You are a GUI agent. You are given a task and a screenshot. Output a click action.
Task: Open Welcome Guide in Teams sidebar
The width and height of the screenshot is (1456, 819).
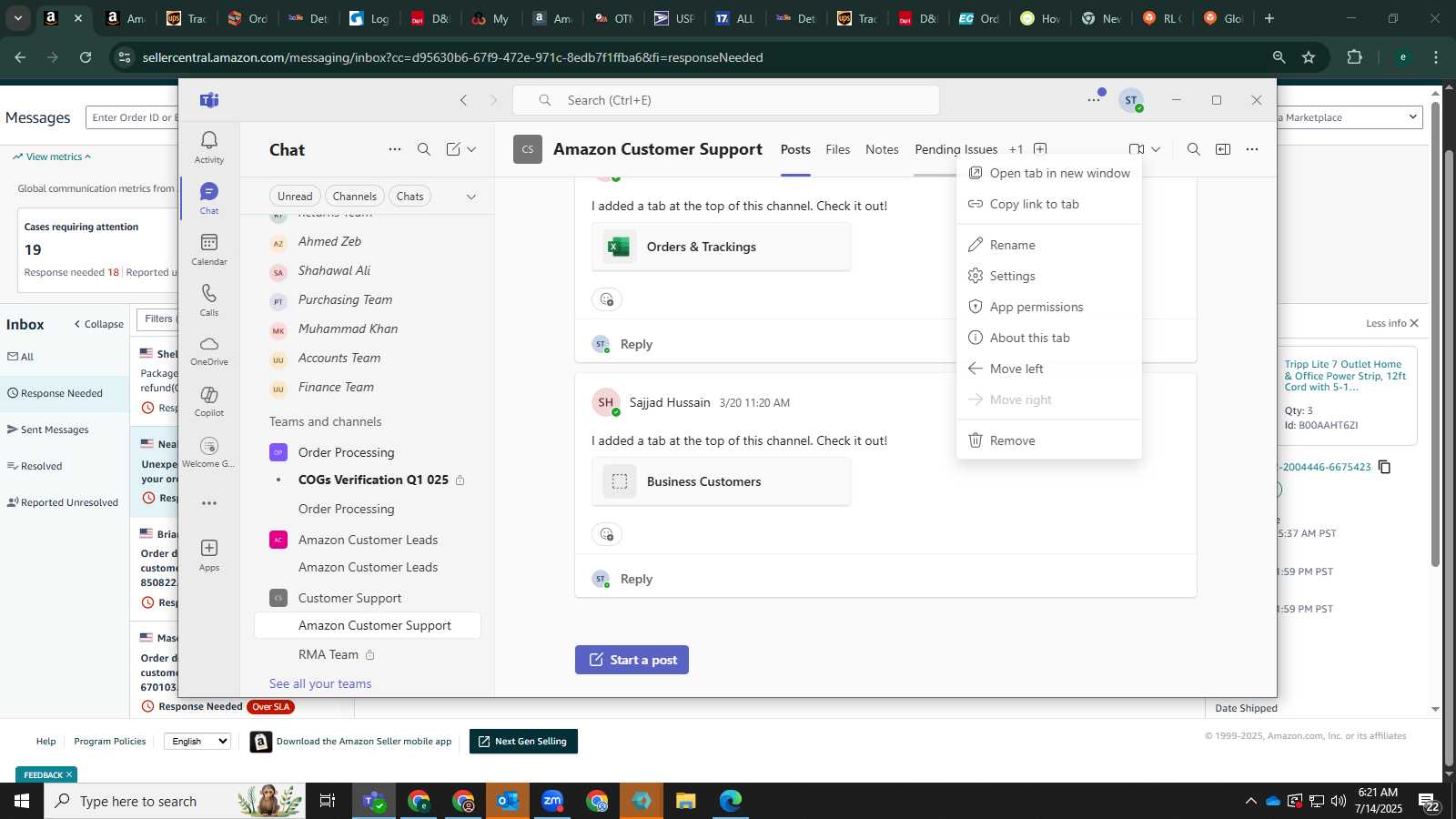pos(208,452)
